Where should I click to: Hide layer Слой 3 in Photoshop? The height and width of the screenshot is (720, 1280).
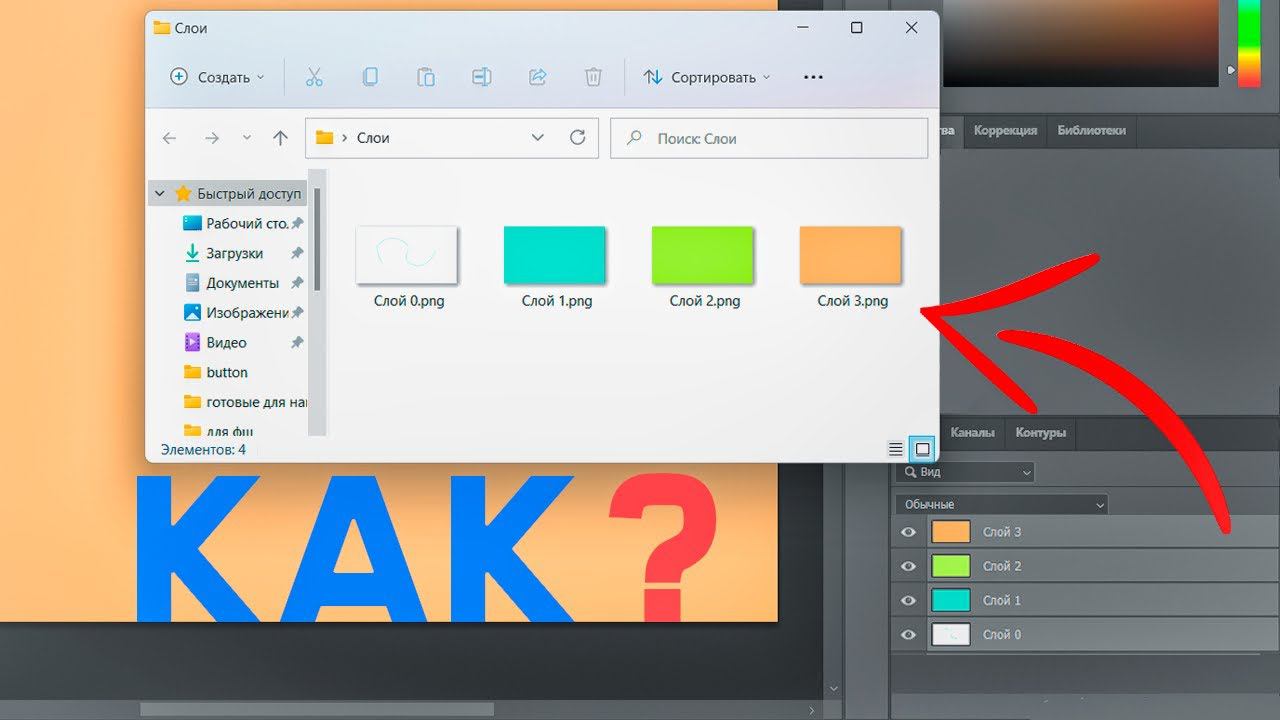coord(908,532)
